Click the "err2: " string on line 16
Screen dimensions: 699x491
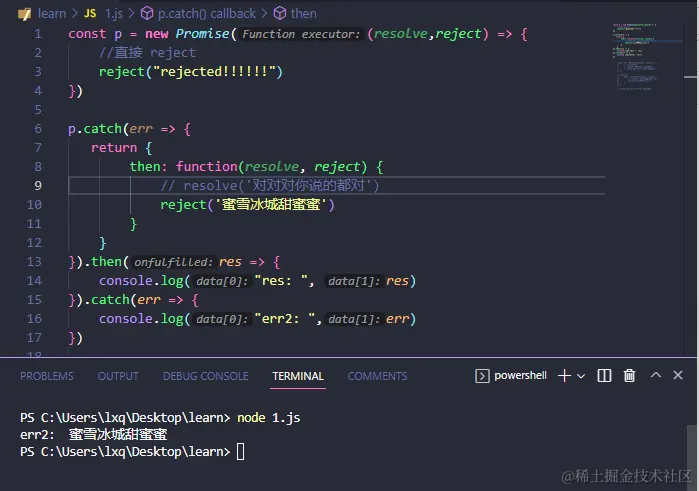(x=285, y=319)
